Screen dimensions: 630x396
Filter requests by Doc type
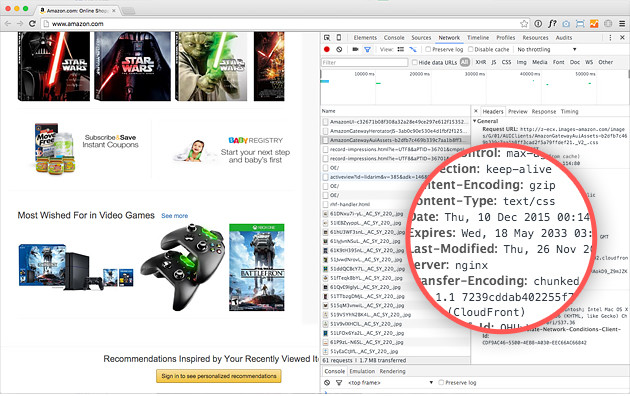[x=575, y=62]
